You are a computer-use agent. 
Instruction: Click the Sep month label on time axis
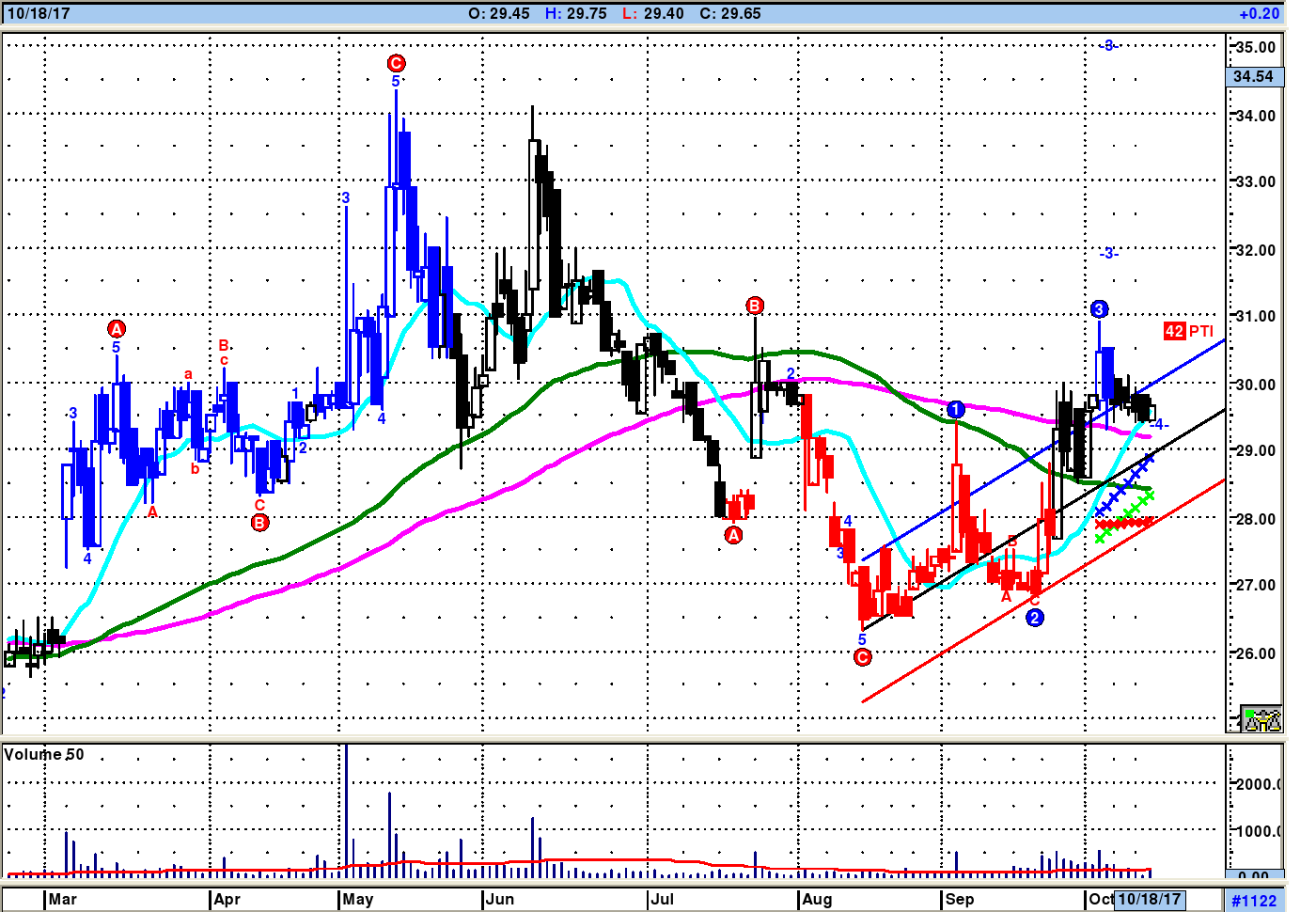tap(960, 899)
